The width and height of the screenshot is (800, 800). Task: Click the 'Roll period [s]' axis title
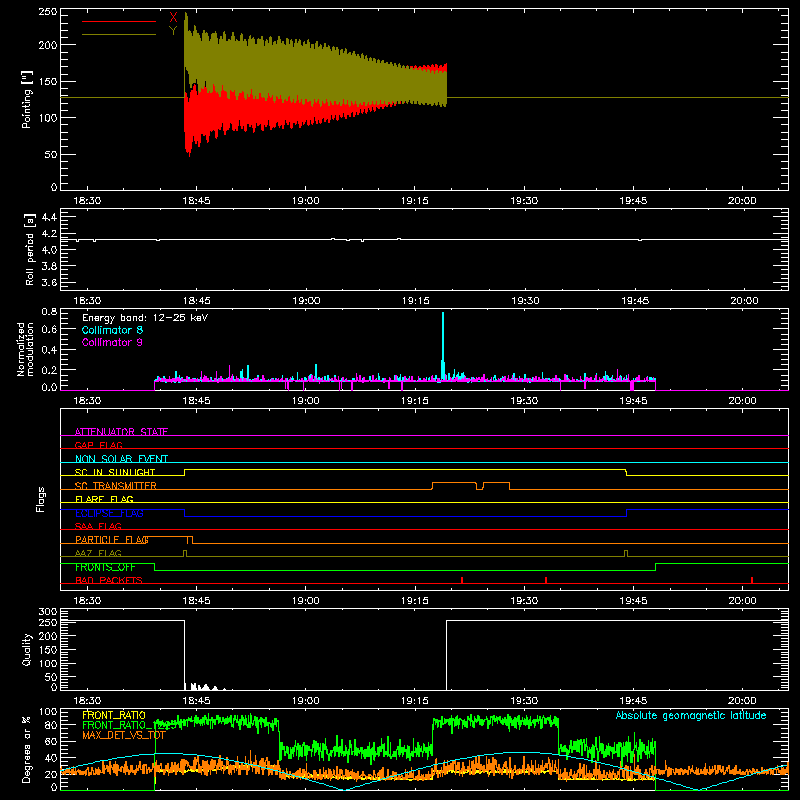point(30,249)
